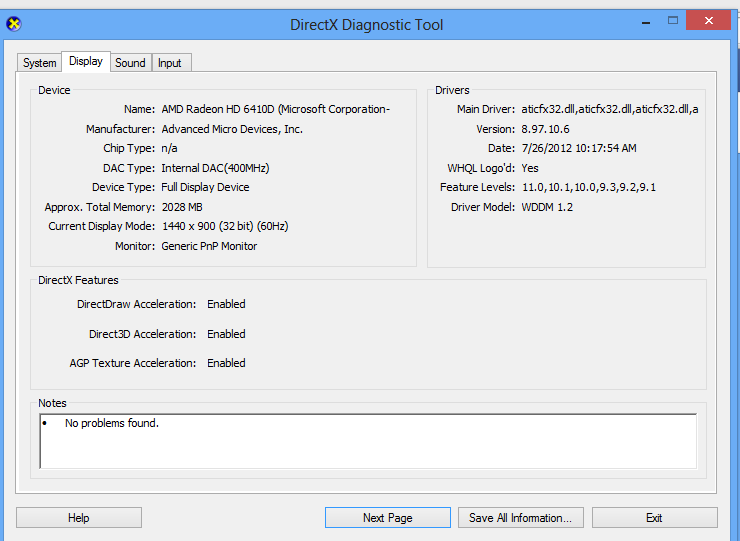Click the 'Drivers' group heading
Image resolution: width=740 pixels, height=541 pixels.
(x=452, y=90)
